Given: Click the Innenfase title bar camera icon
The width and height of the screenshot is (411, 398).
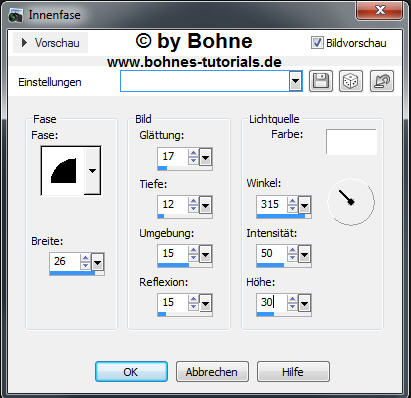Looking at the screenshot, I should click(16, 15).
